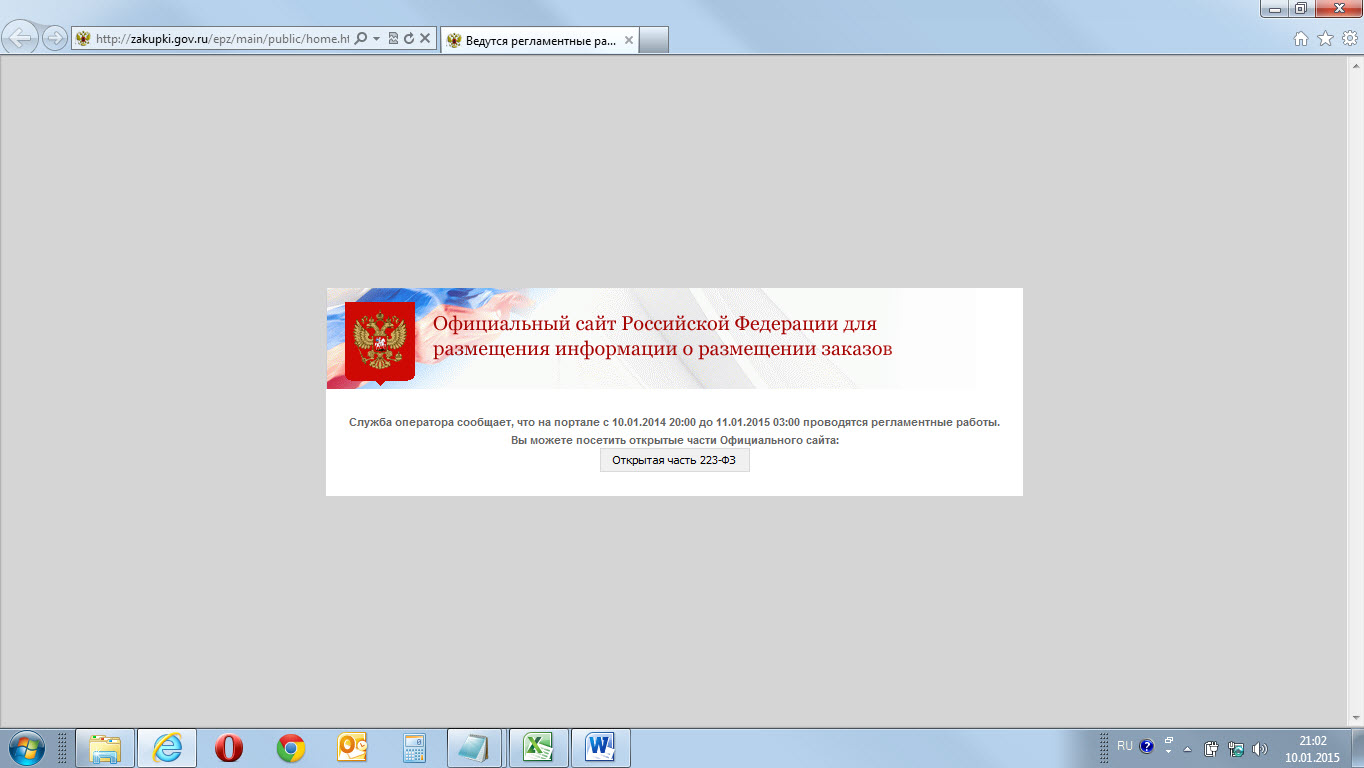Click the browser Forward arrow button
This screenshot has width=1364, height=768.
pyautogui.click(x=54, y=39)
